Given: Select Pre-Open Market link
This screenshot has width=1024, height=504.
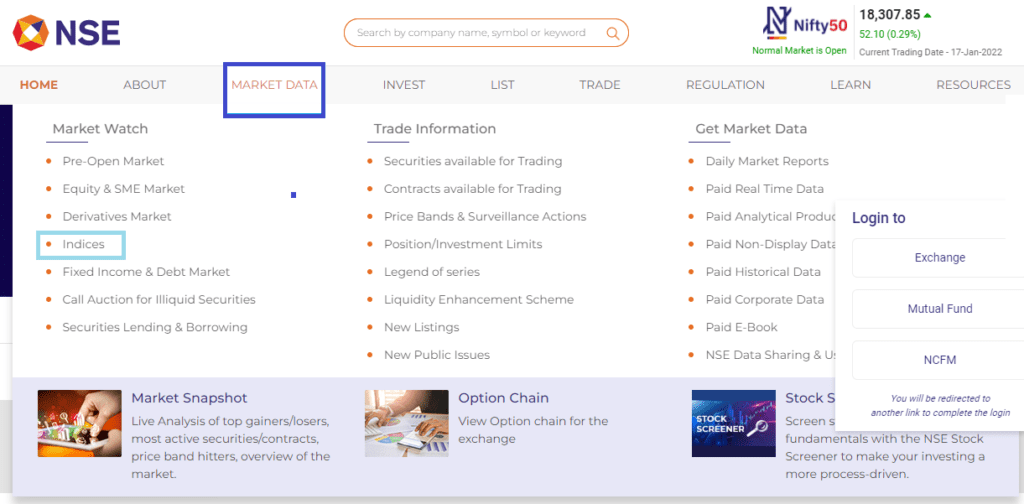Looking at the screenshot, I should [113, 161].
